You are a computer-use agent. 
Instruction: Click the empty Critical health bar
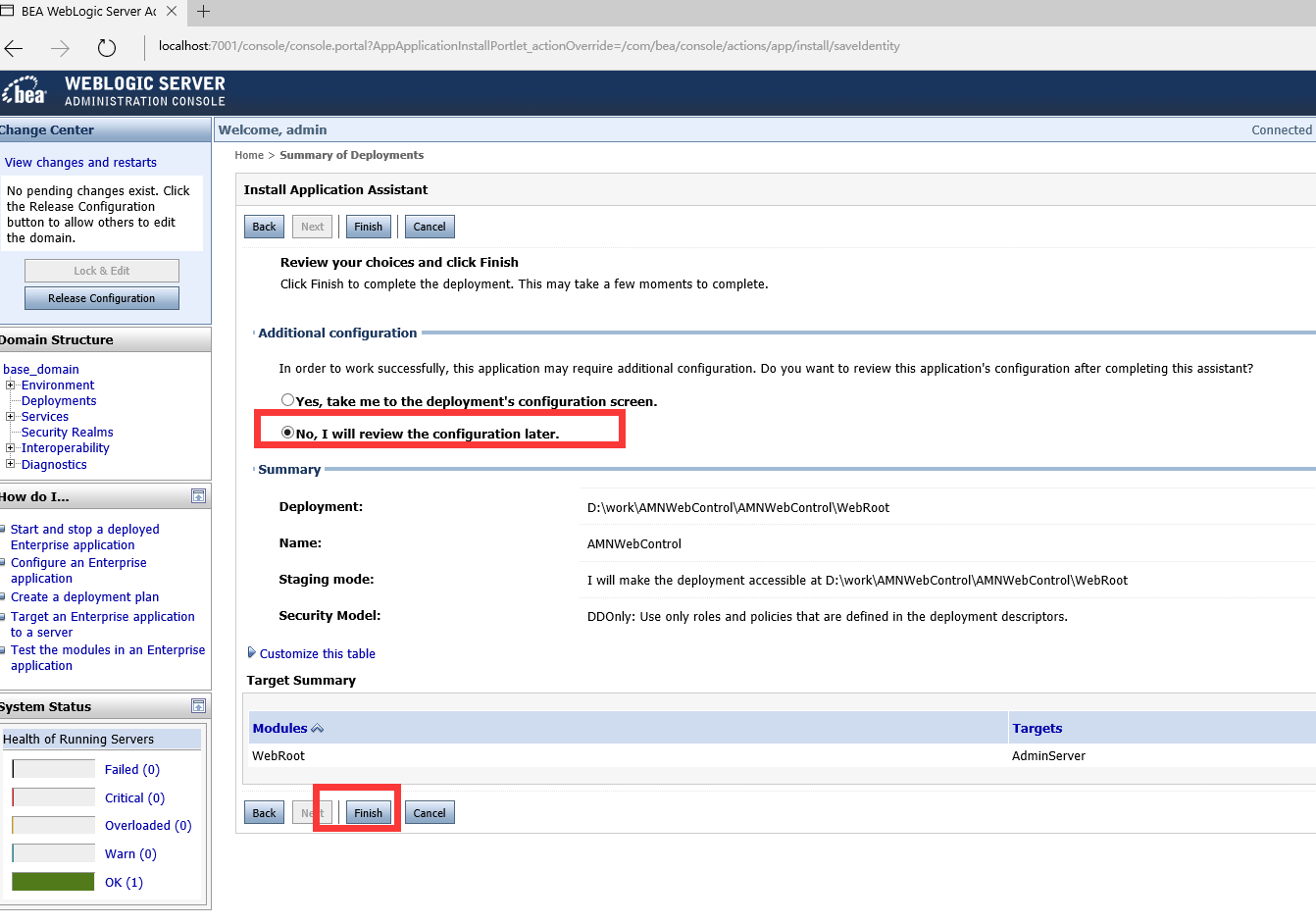(x=53, y=797)
